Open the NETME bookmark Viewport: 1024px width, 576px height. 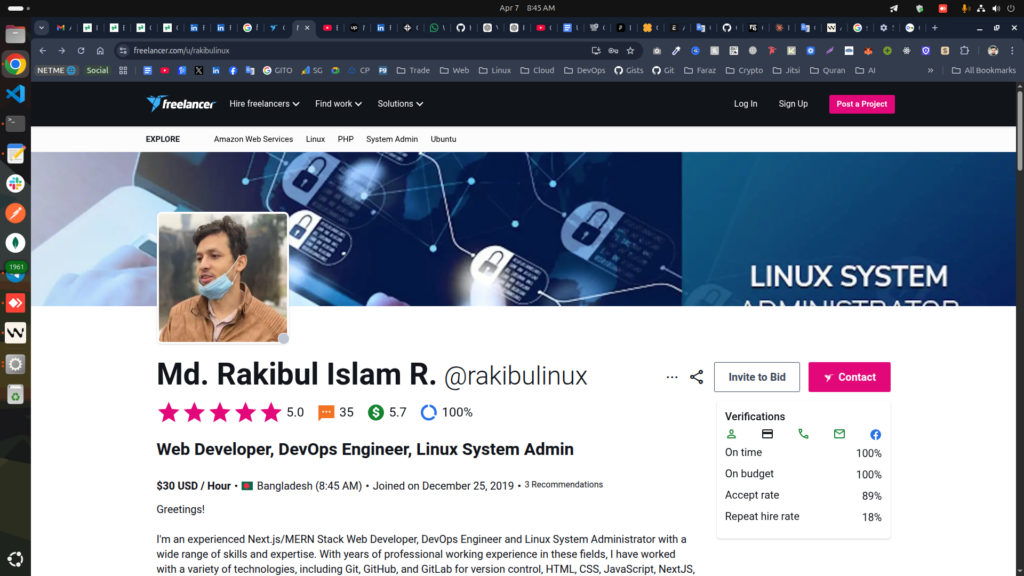[56, 70]
